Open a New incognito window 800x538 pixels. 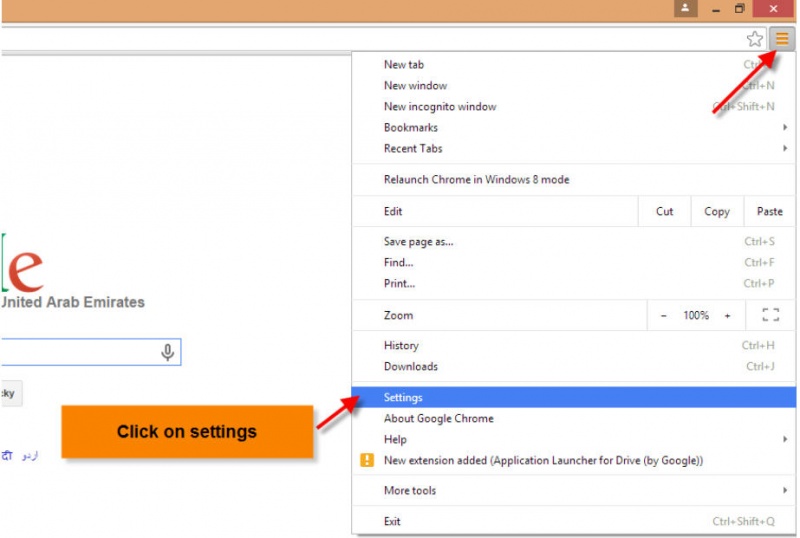click(x=573, y=107)
